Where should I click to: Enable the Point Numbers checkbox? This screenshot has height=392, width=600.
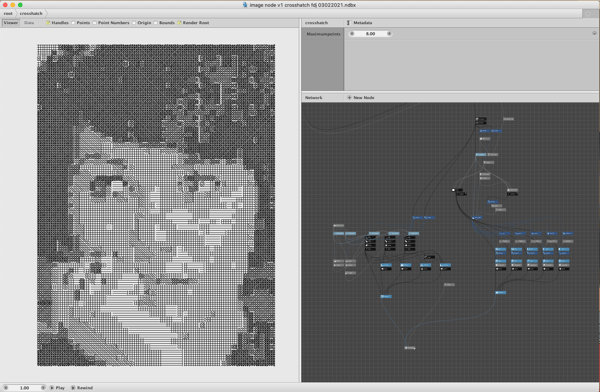[94, 23]
